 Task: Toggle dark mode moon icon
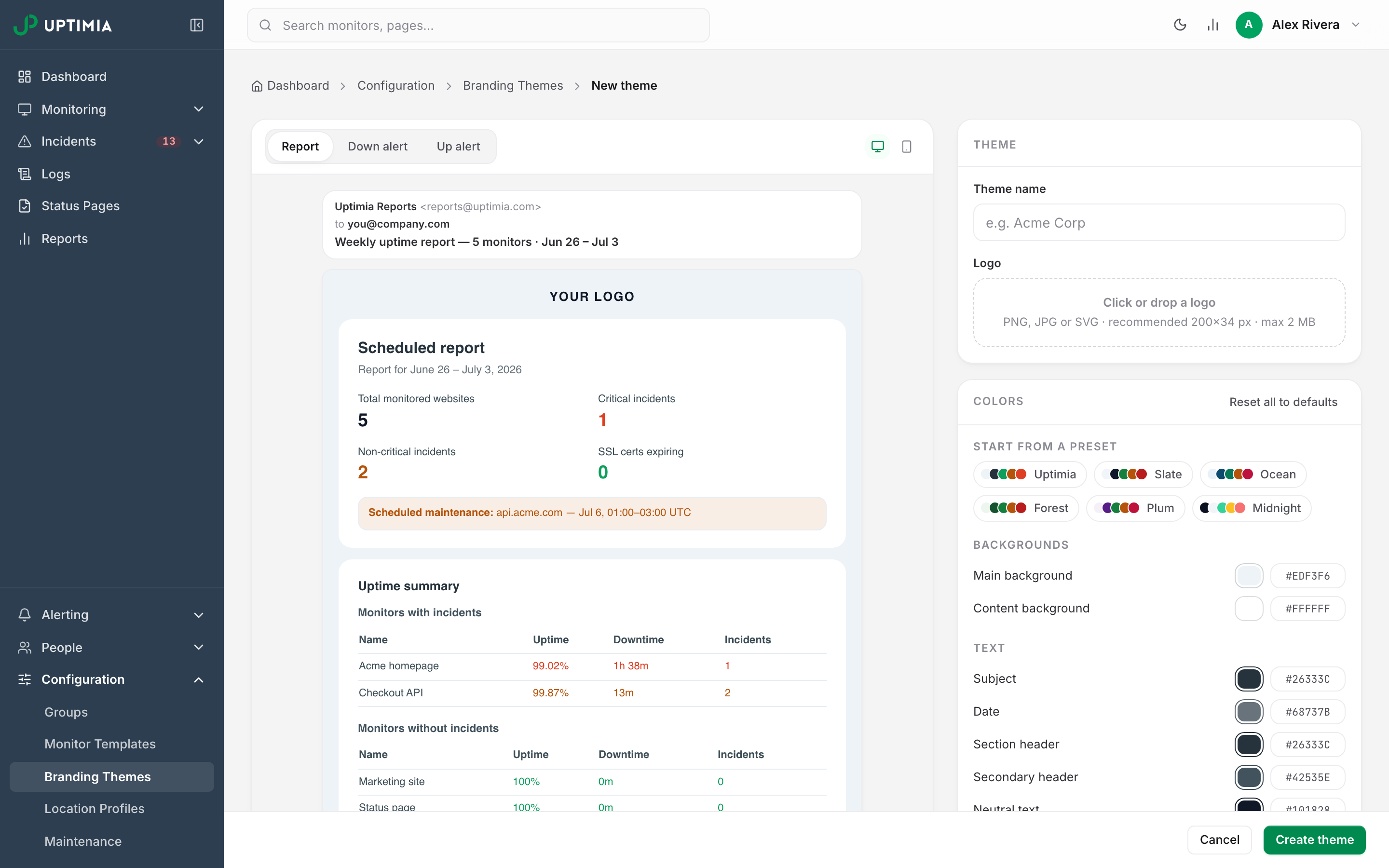(1180, 25)
